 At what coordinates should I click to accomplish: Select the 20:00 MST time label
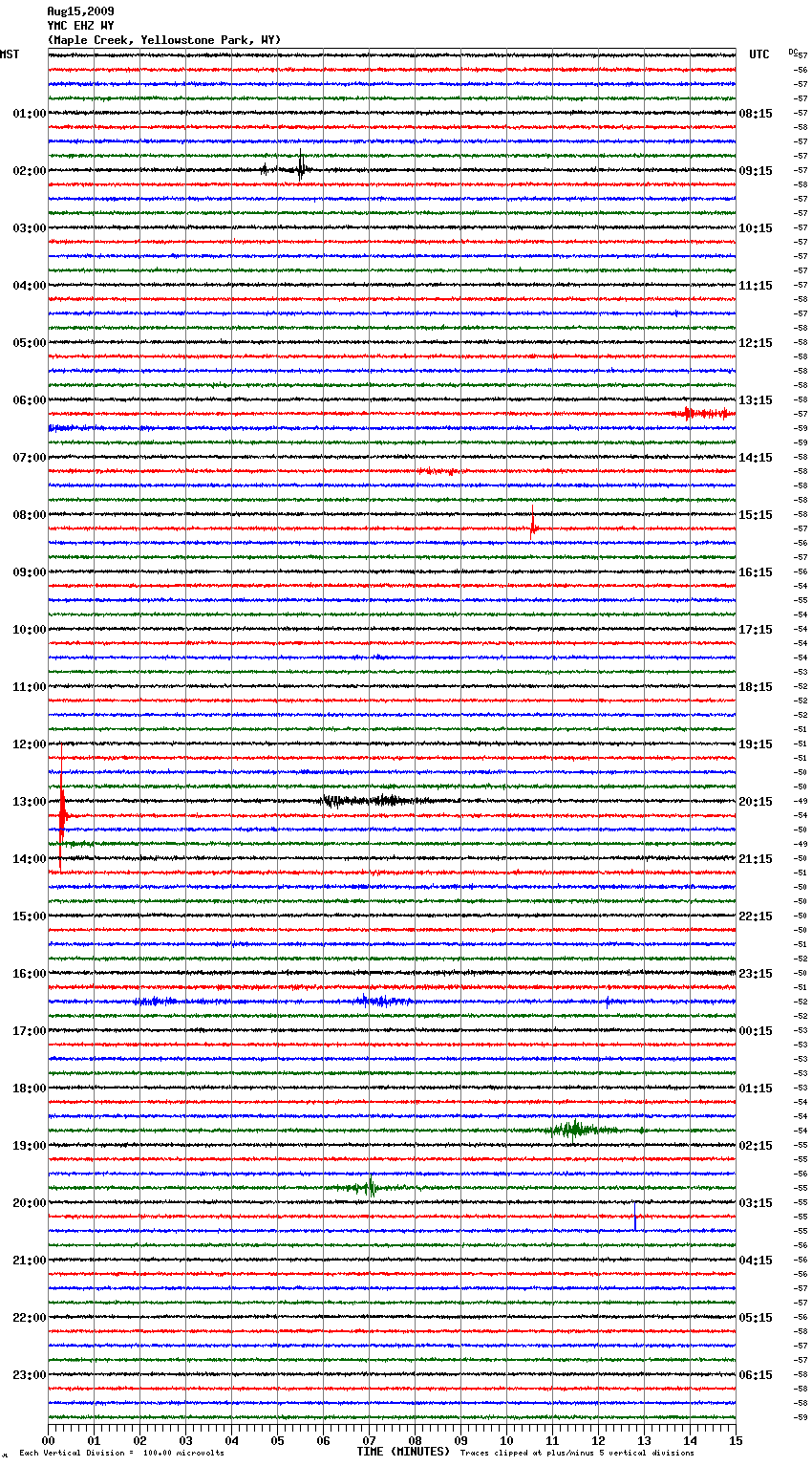[x=30, y=1203]
